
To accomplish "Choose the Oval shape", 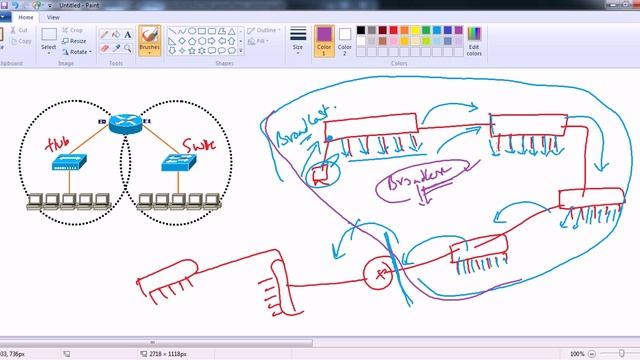I will point(192,31).
